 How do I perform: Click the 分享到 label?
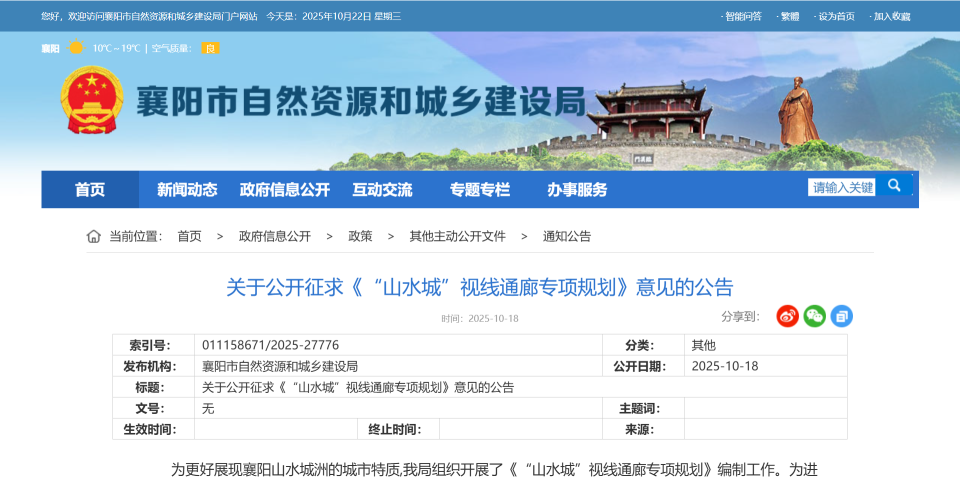click(x=740, y=316)
